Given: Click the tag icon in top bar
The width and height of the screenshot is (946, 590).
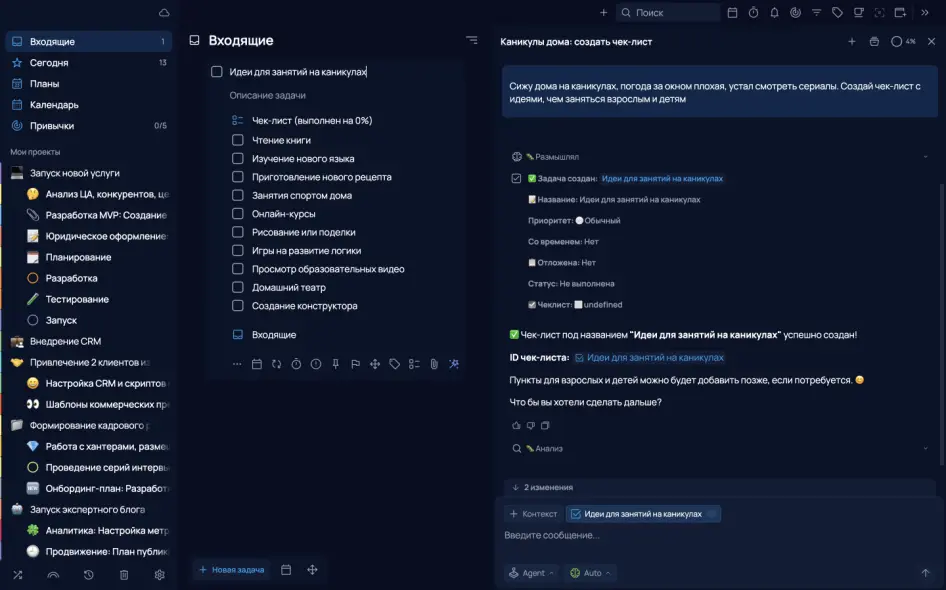Looking at the screenshot, I should (x=837, y=13).
